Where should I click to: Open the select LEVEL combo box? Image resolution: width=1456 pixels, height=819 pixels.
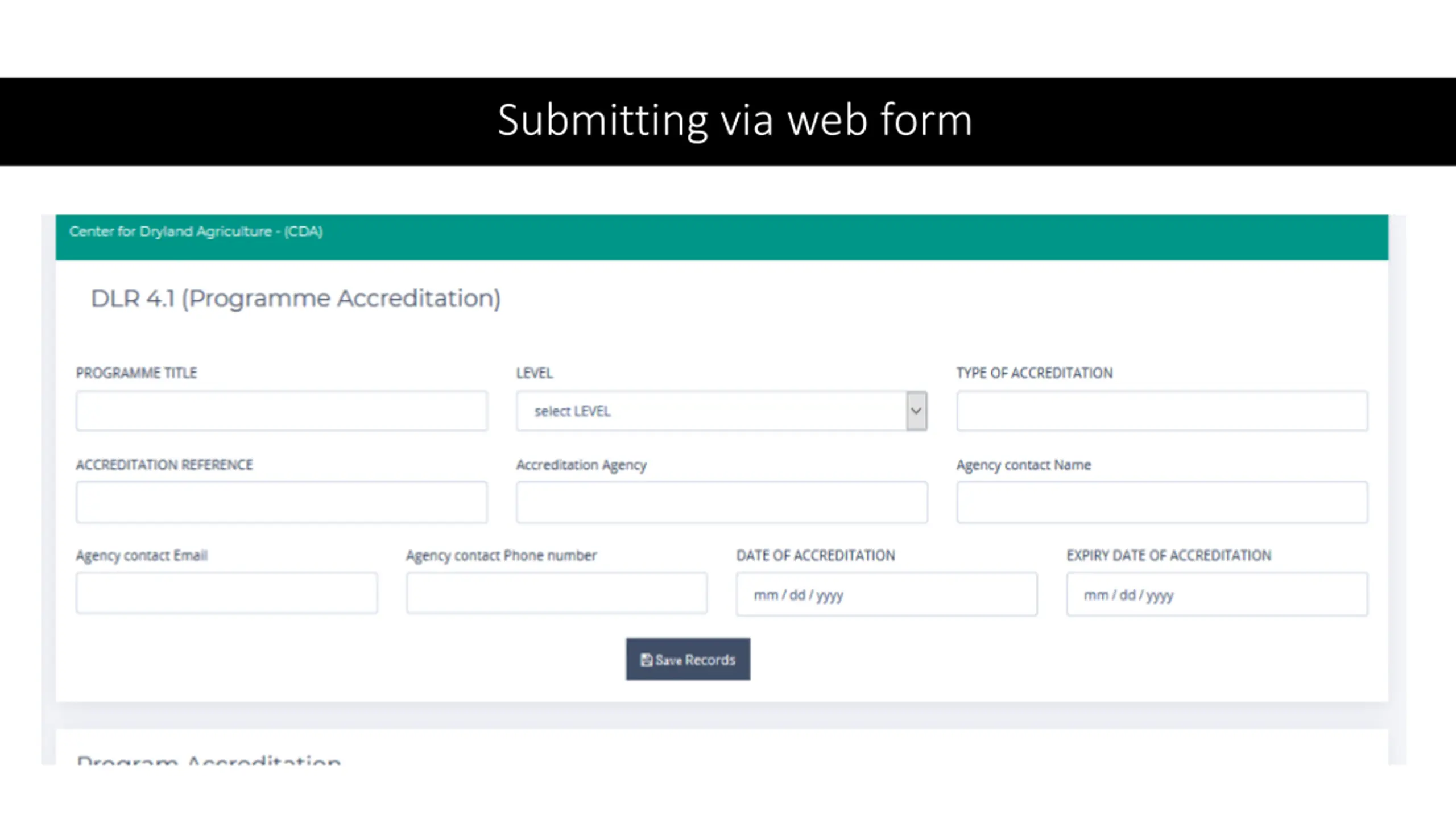coord(722,411)
